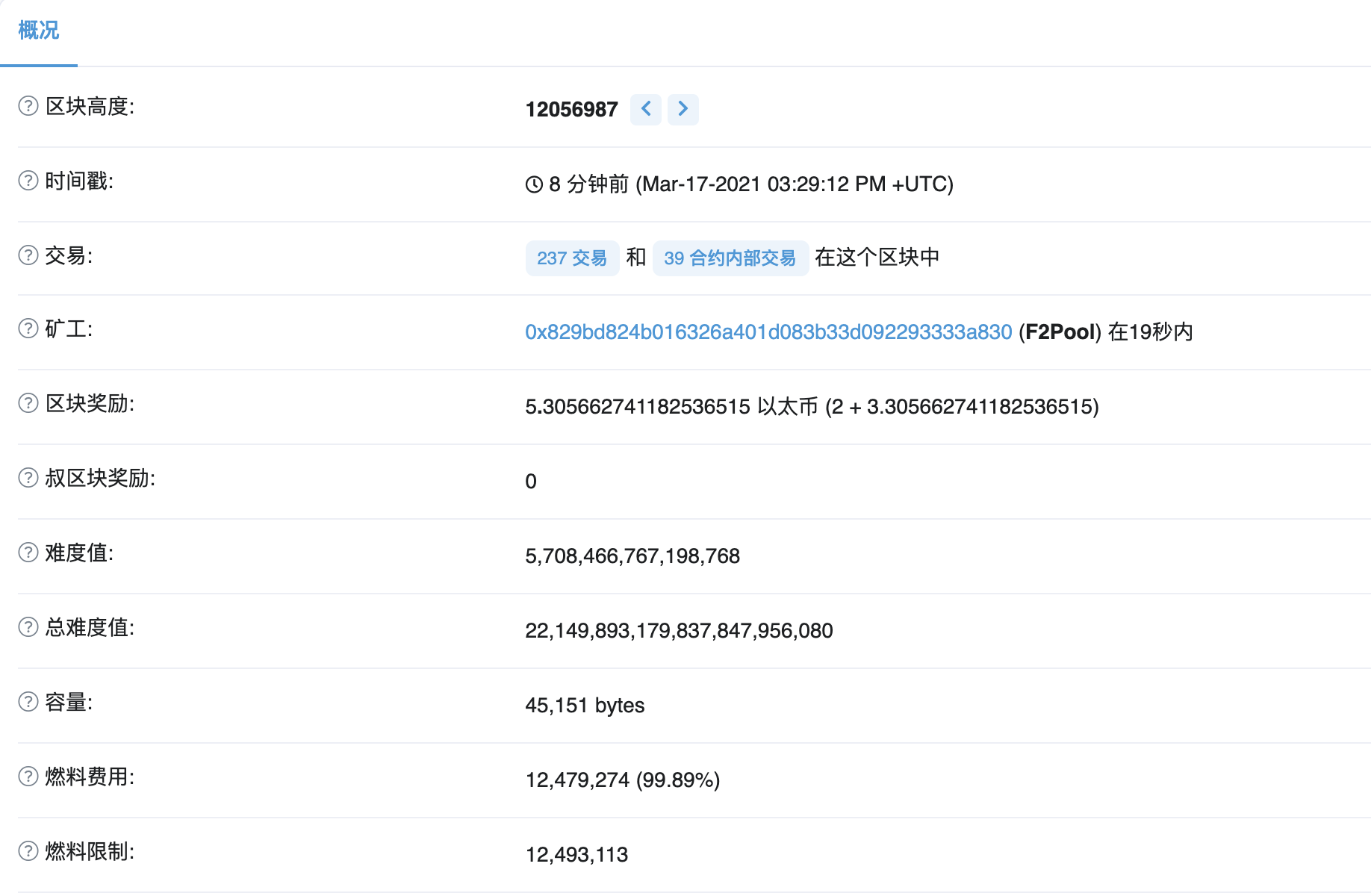The height and width of the screenshot is (896, 1371).
Task: Click the help icon beside 容量
Action: (28, 702)
